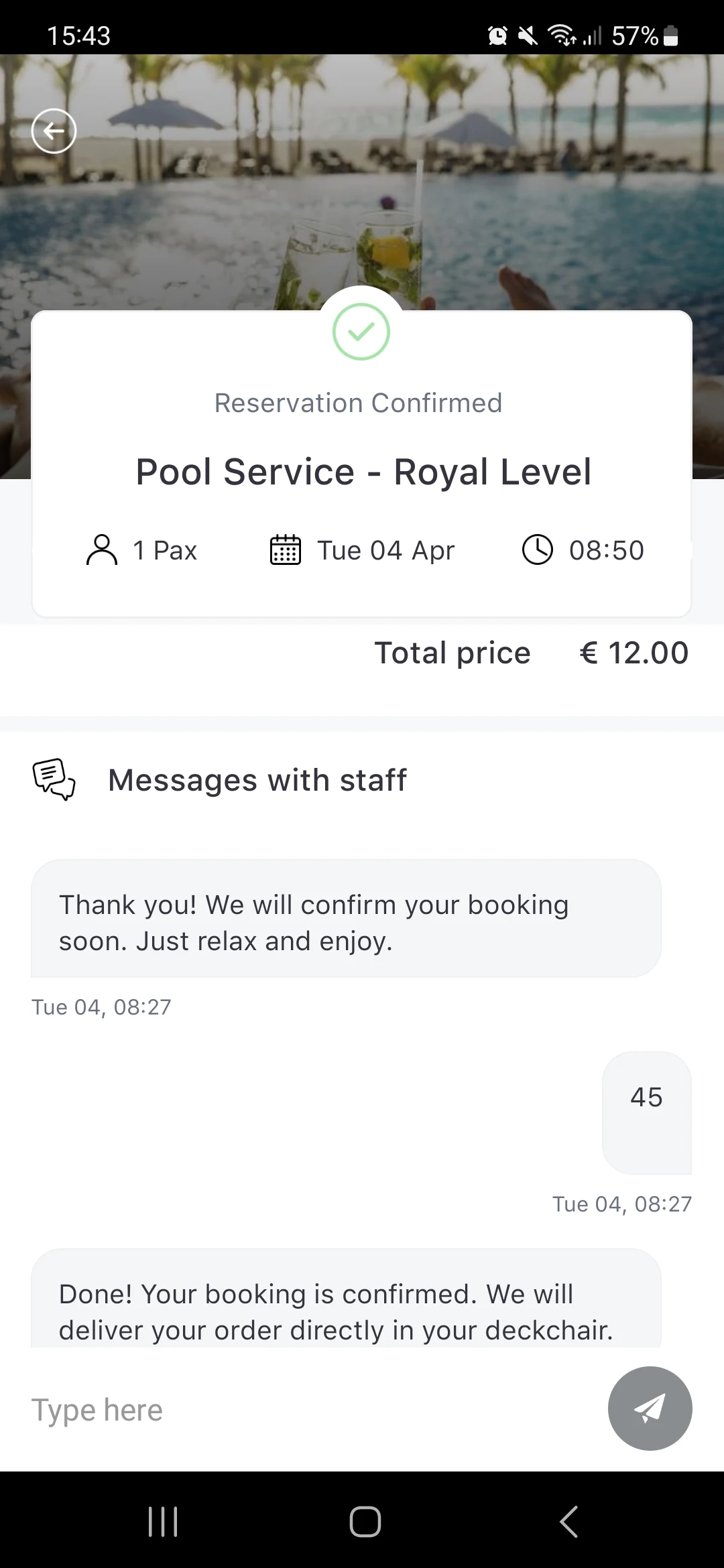Tap the sent message bubble showing 45

[x=647, y=1112]
